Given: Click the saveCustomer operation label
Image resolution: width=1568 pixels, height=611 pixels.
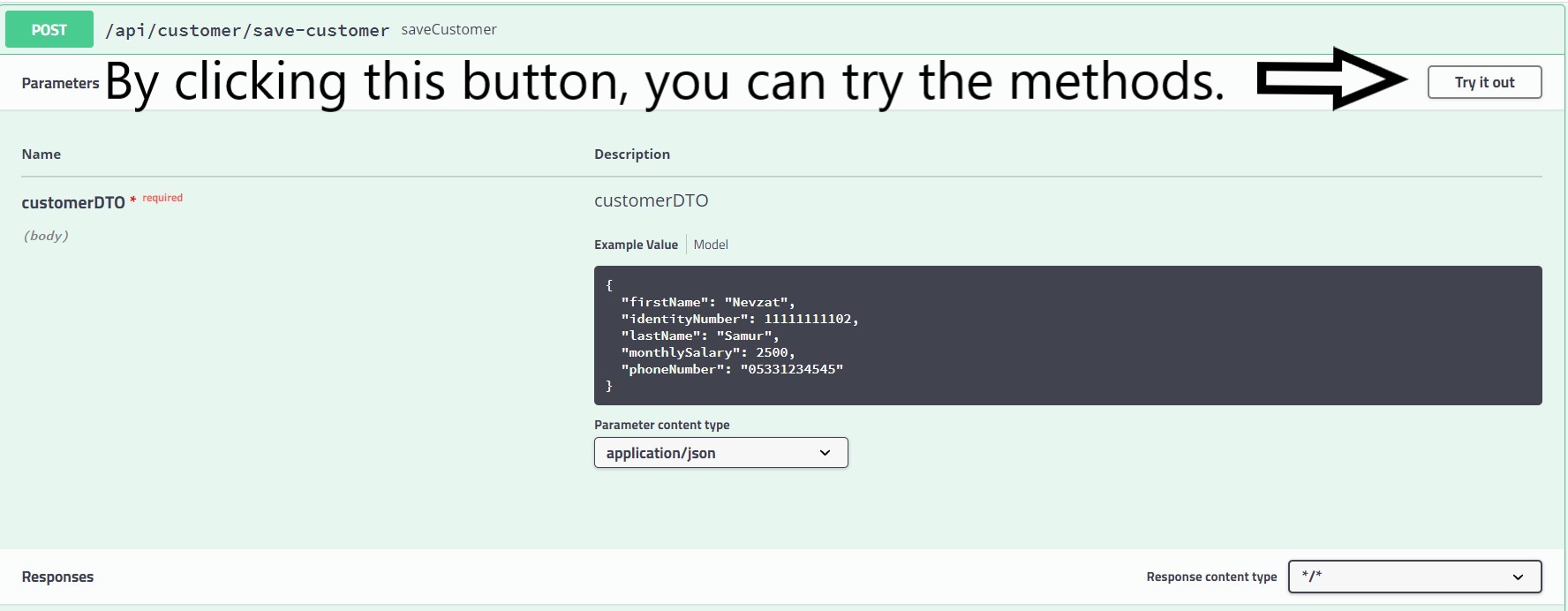Looking at the screenshot, I should tap(449, 29).
